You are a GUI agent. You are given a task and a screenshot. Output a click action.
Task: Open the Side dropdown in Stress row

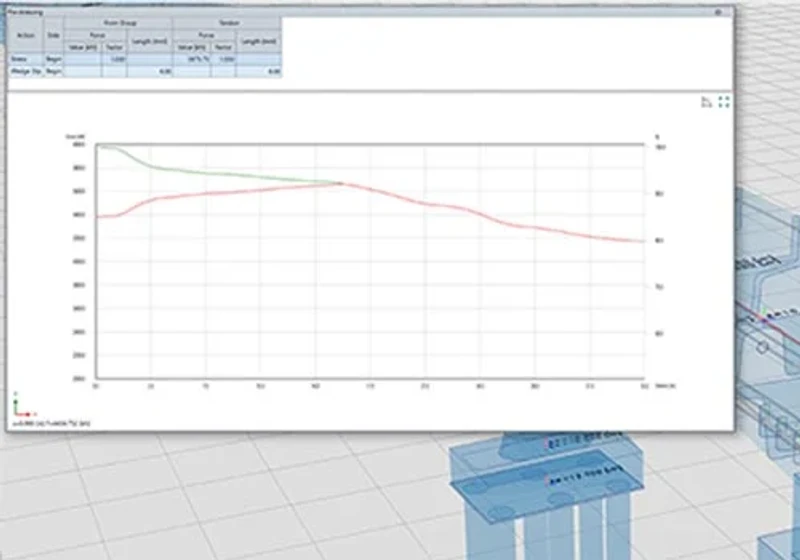[x=54, y=59]
